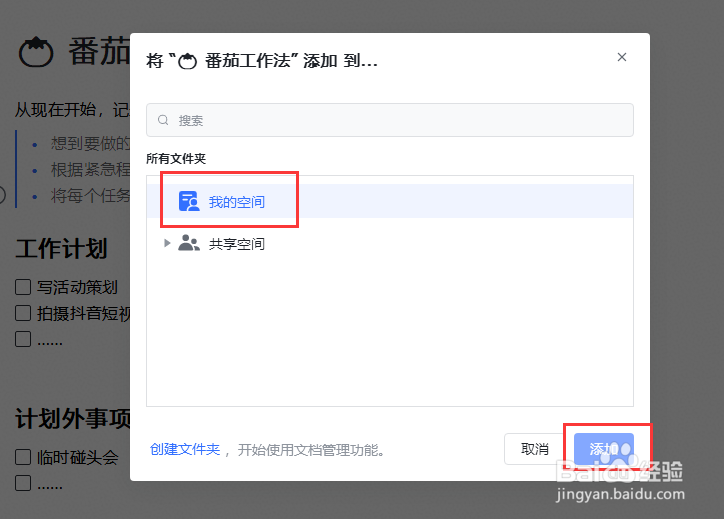Check the …… checkbox under 计划外事项
Screen dimensions: 724x519
23,483
